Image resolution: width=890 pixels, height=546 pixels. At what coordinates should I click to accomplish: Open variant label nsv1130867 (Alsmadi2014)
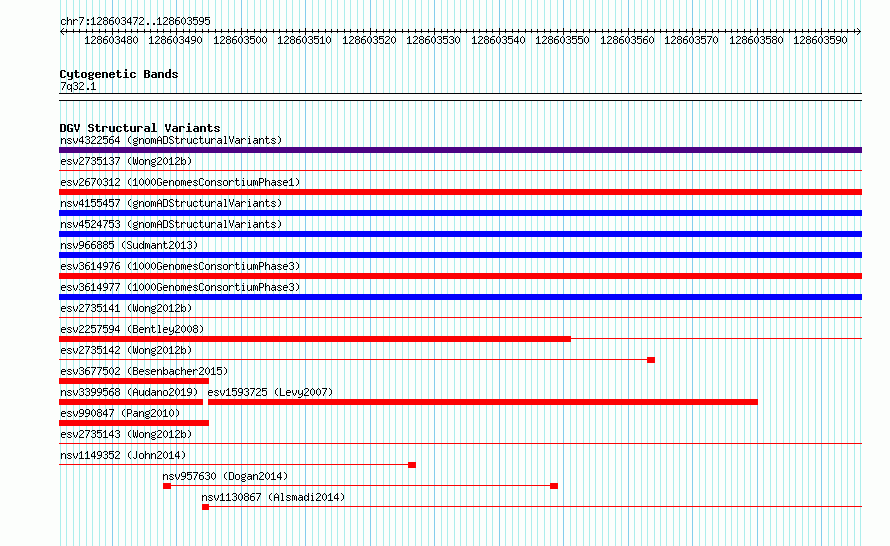click(x=273, y=497)
